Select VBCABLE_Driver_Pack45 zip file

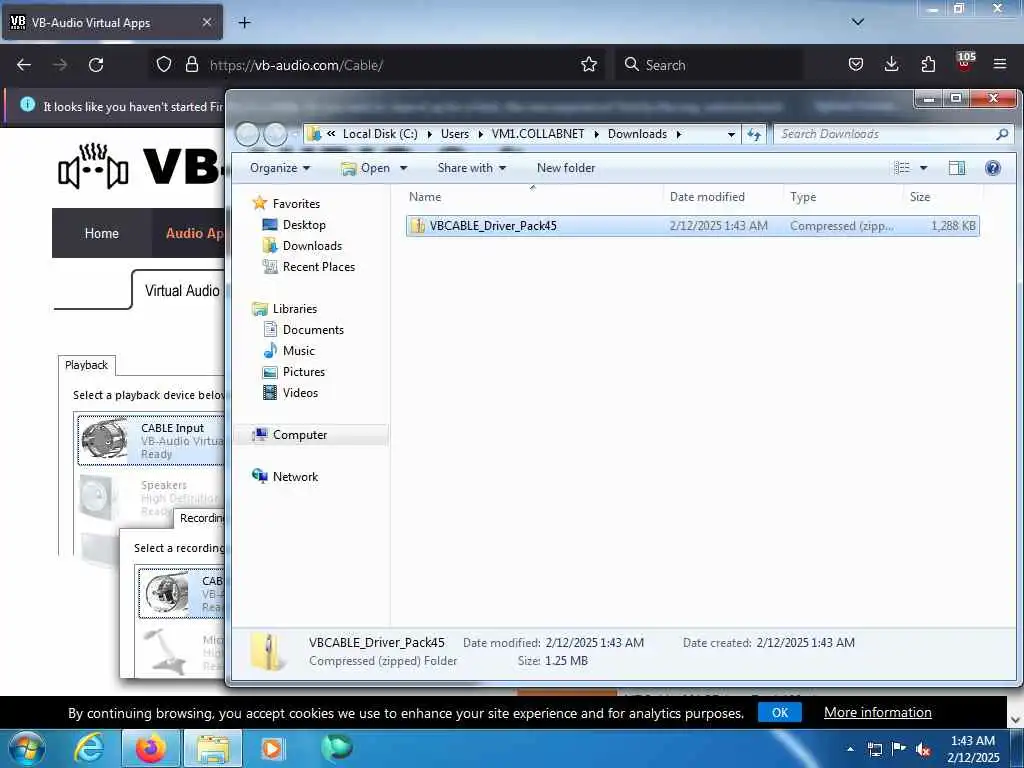click(x=692, y=226)
